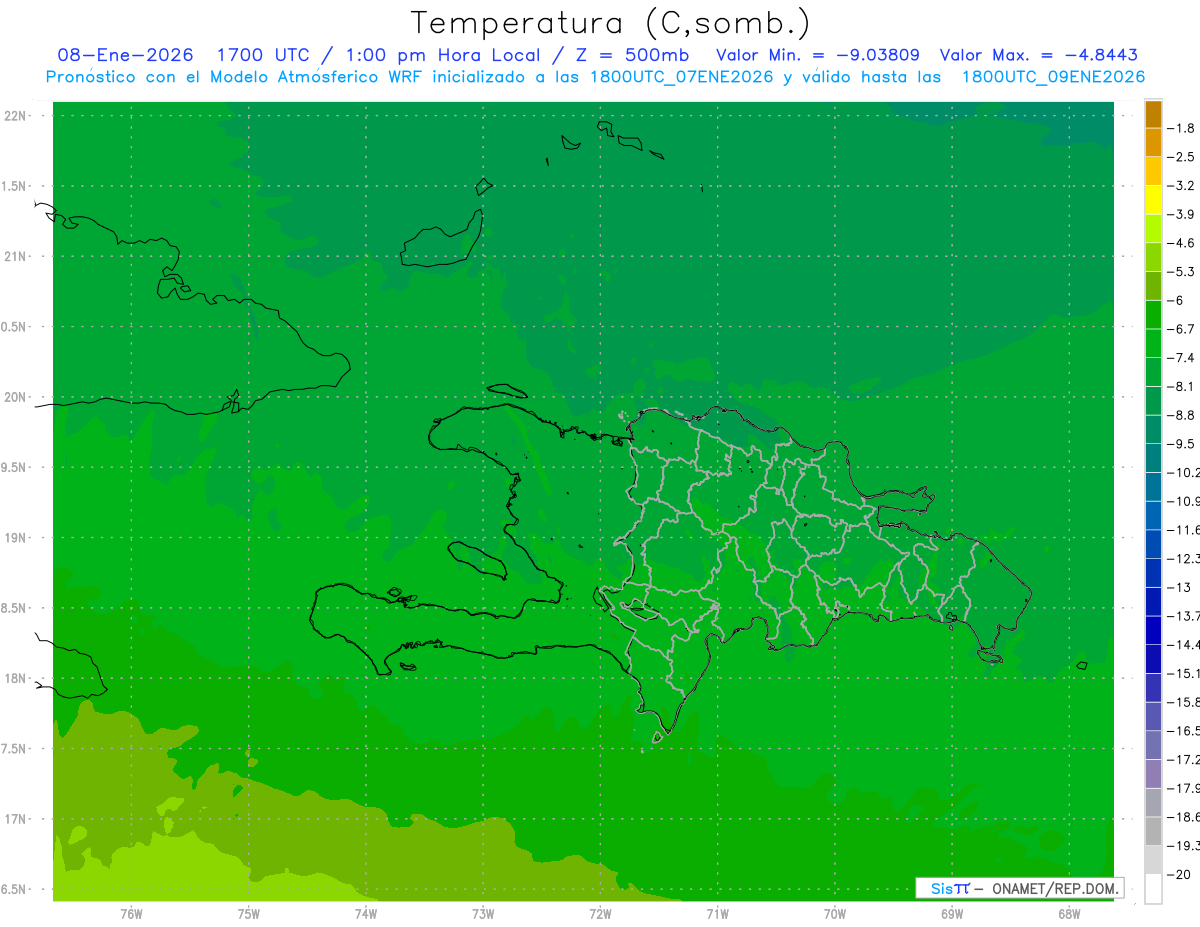Image resolution: width=1200 pixels, height=927 pixels.
Task: Click the "21N" latitude label
Action: 15,257
